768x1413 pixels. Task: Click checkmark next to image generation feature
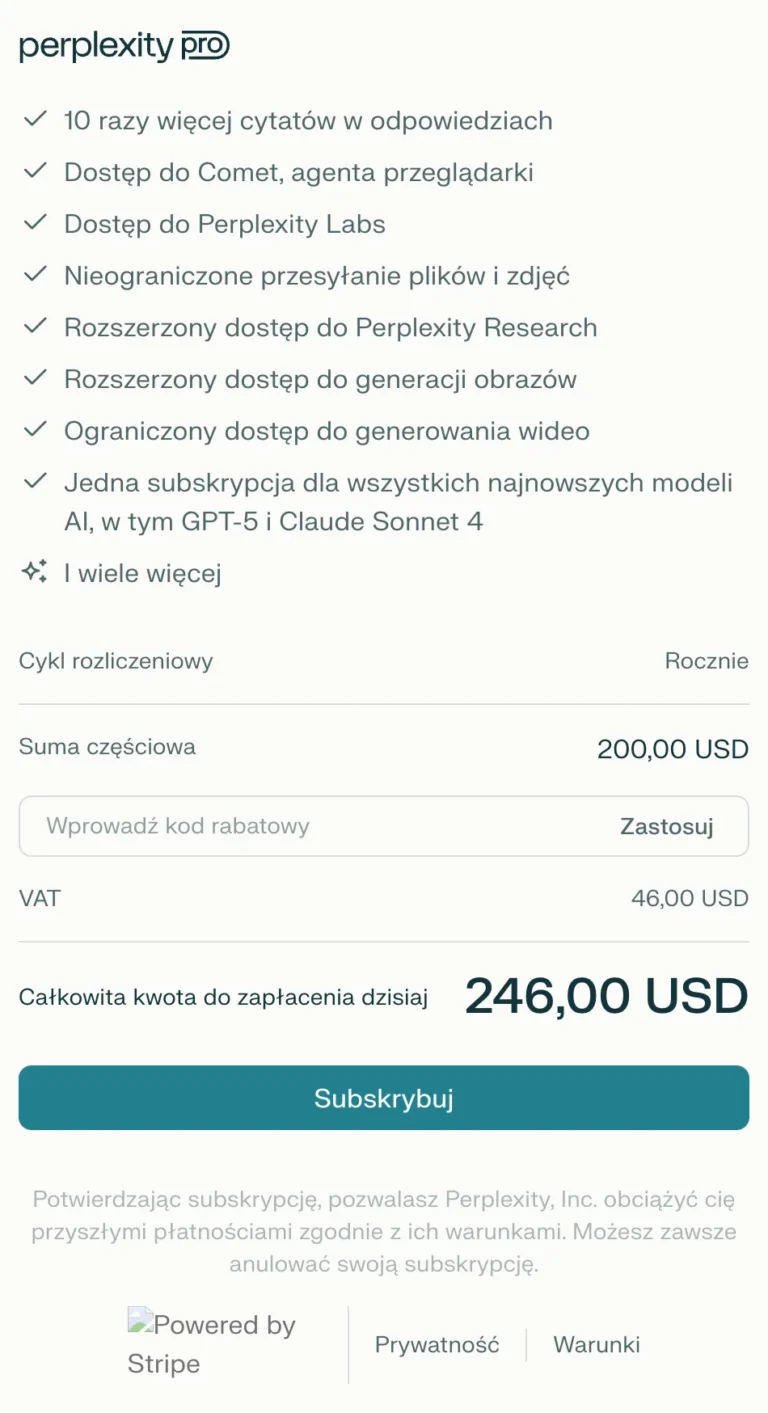[x=35, y=379]
